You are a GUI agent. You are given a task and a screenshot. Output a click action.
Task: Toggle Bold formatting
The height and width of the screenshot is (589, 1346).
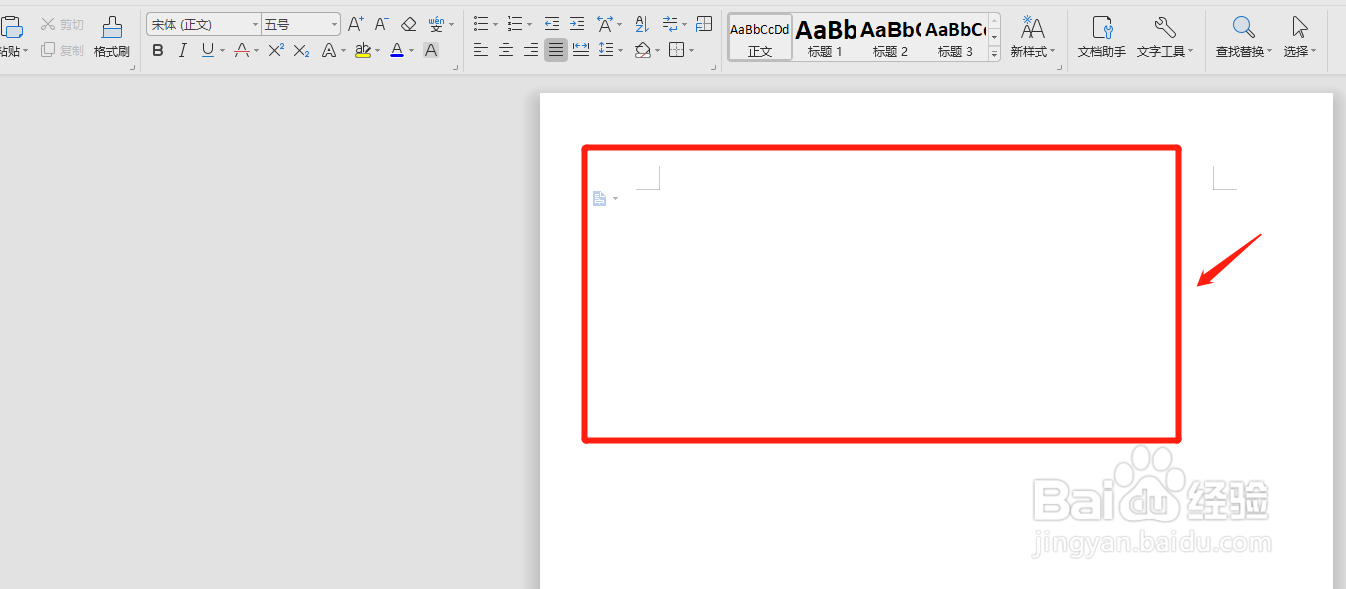(x=158, y=50)
